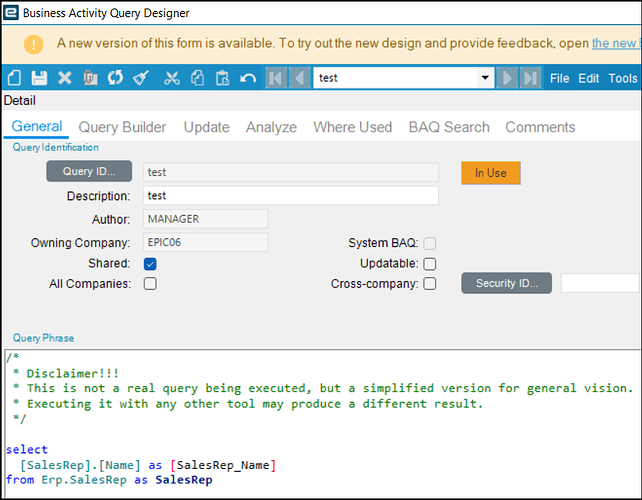The width and height of the screenshot is (642, 500).
Task: Click into the Description text field
Action: pyautogui.click(x=291, y=196)
